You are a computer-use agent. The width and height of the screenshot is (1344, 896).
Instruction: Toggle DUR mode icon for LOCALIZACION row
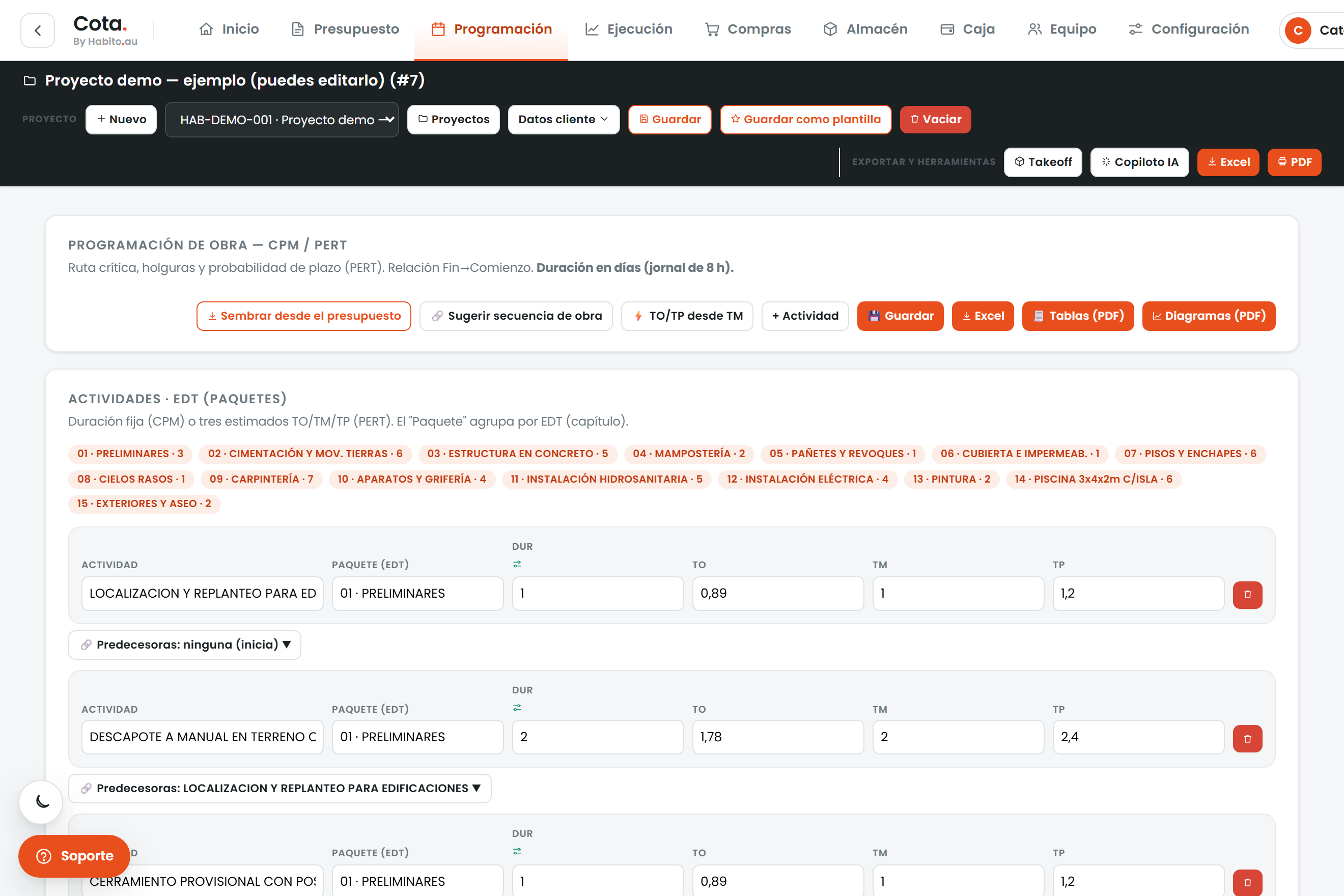517,565
